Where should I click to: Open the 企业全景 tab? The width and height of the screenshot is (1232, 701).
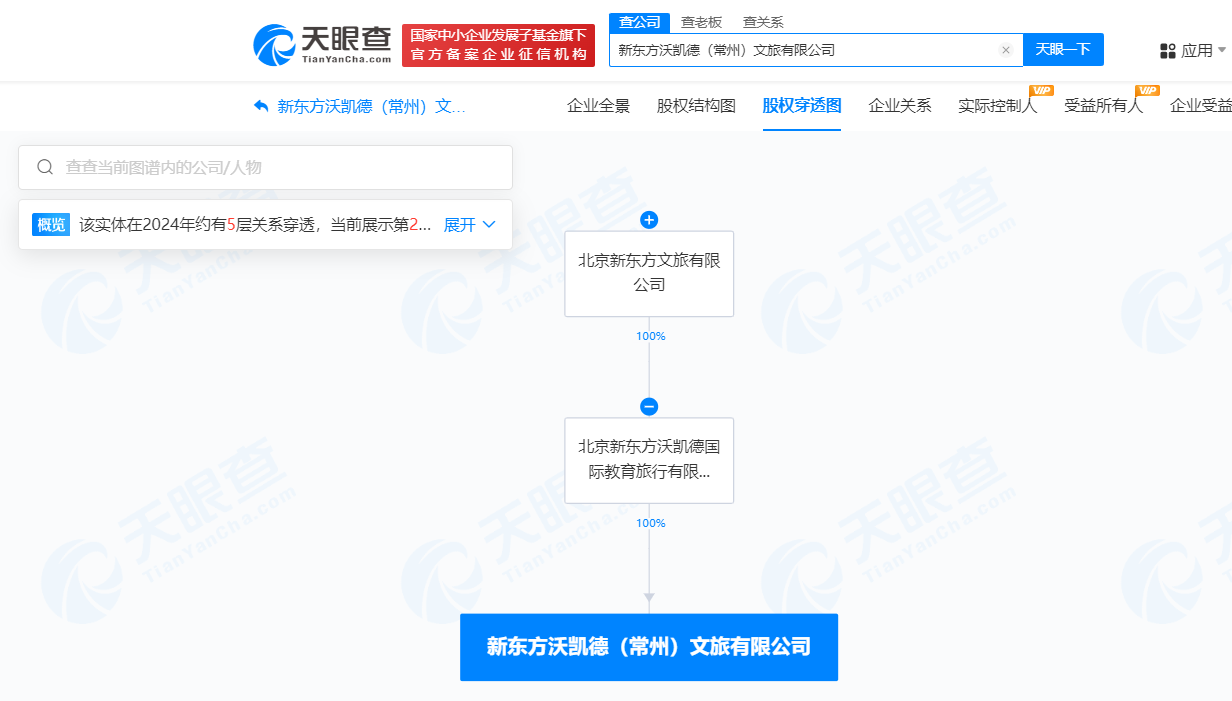coord(598,106)
